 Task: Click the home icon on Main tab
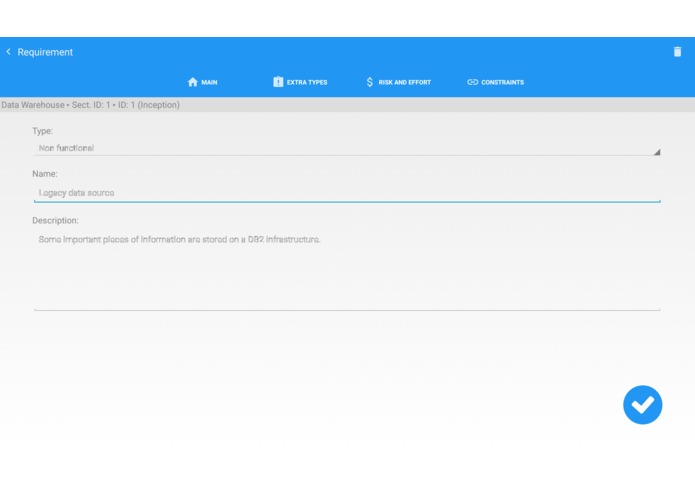coord(192,82)
